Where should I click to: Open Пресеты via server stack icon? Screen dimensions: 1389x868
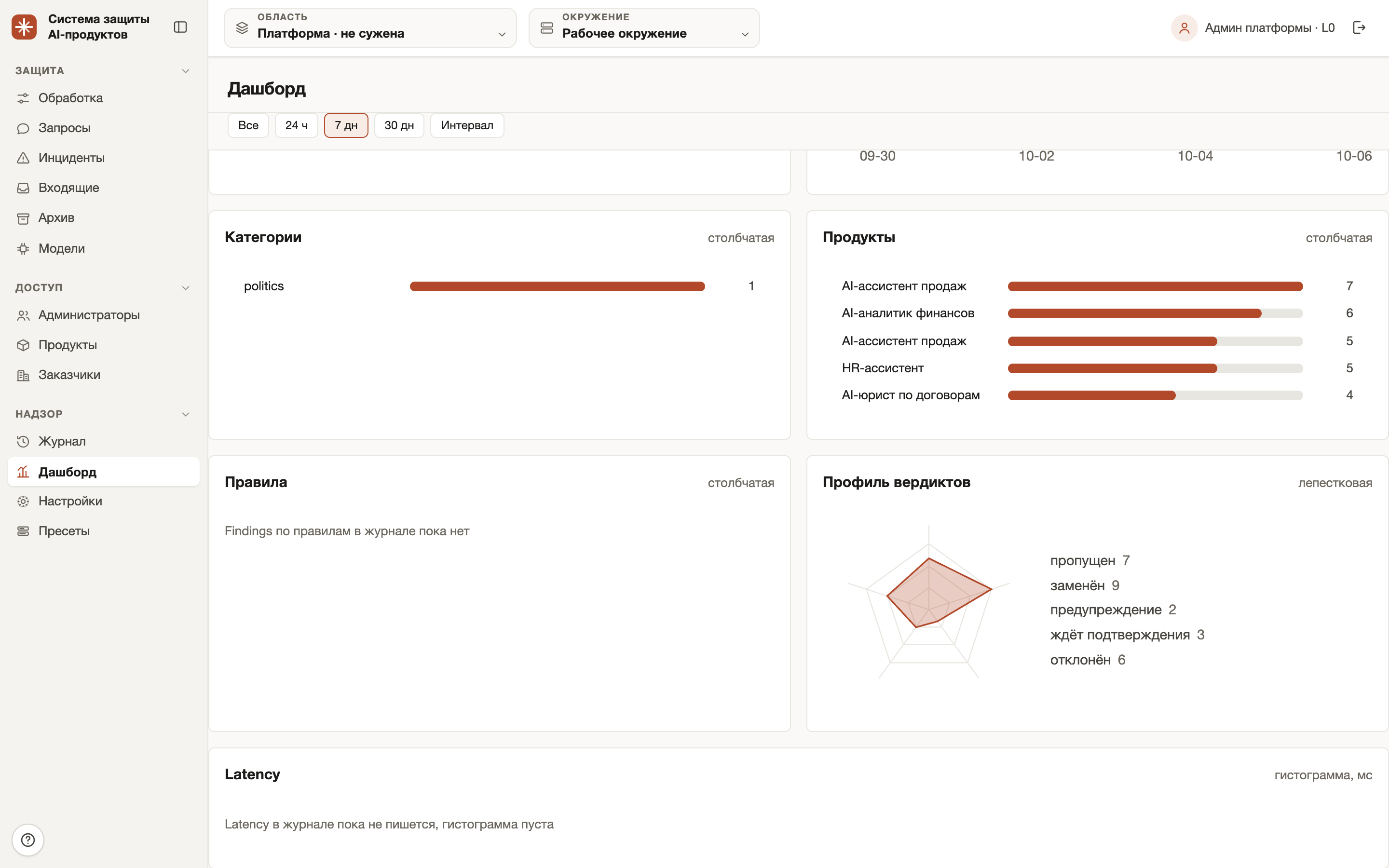click(23, 531)
